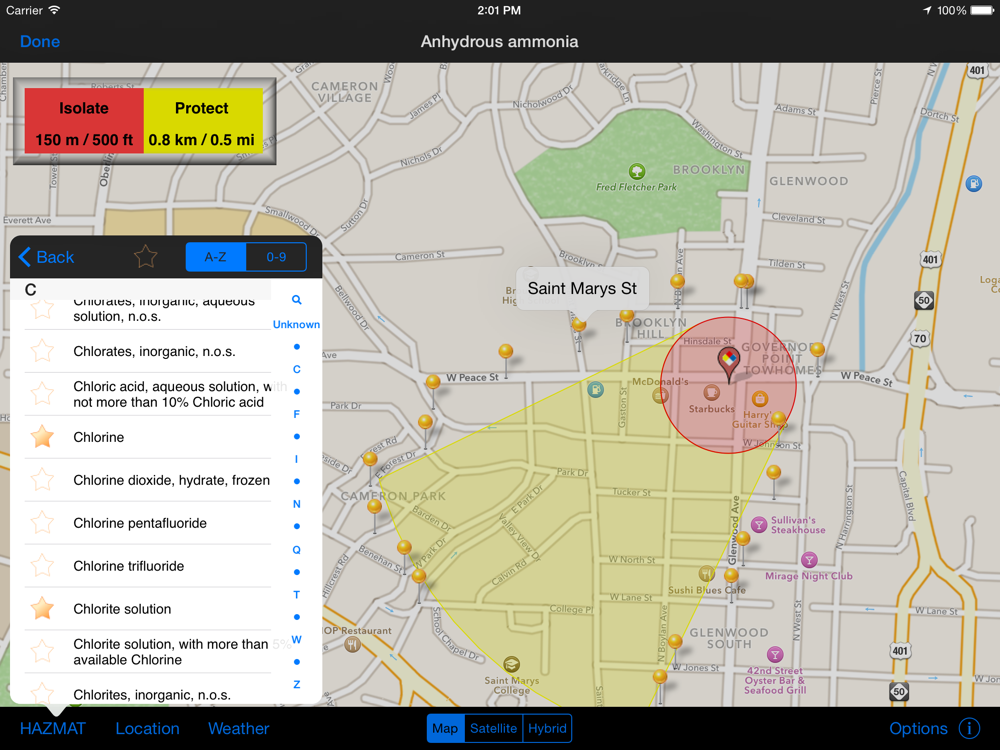Favorite Chlorine pentafluoride star
The height and width of the screenshot is (750, 1000).
coord(42,523)
